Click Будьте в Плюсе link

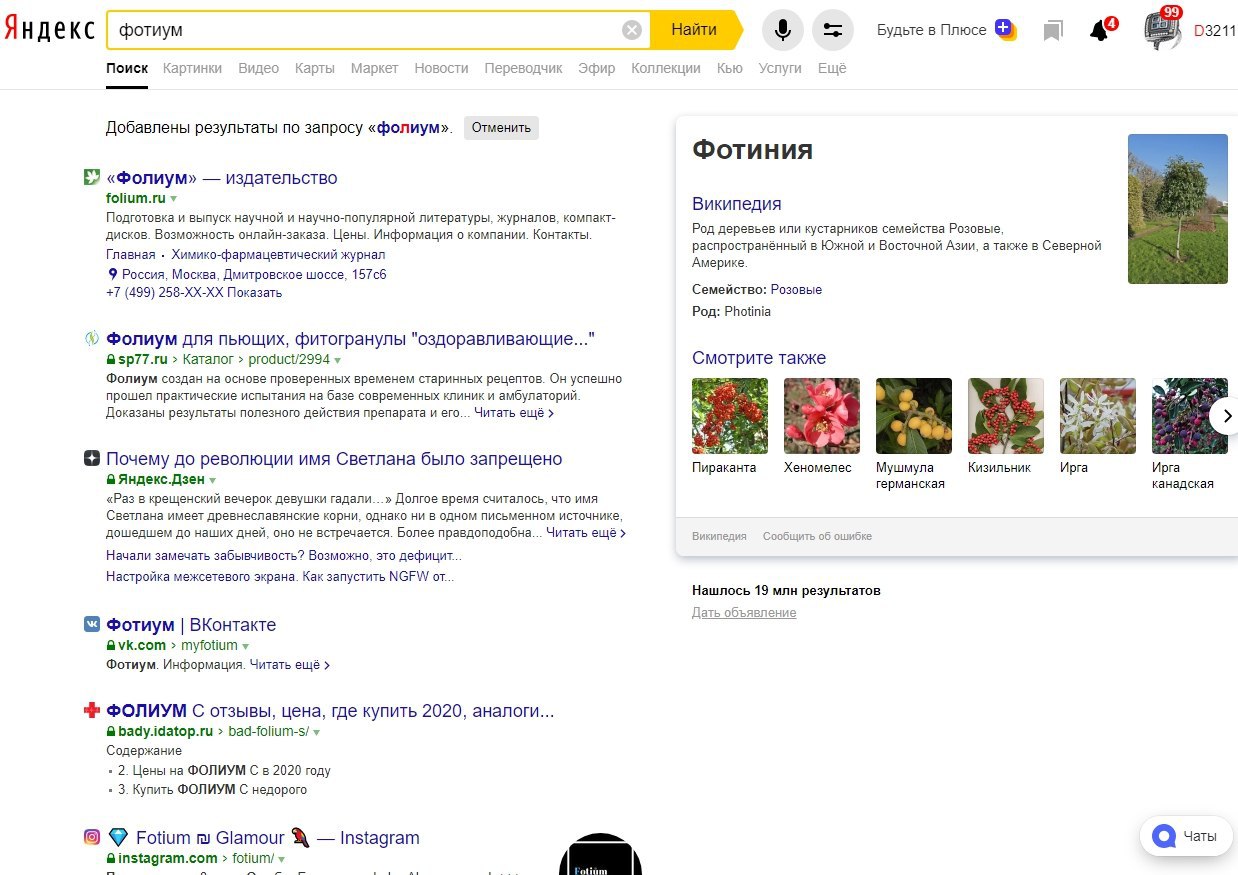point(932,30)
